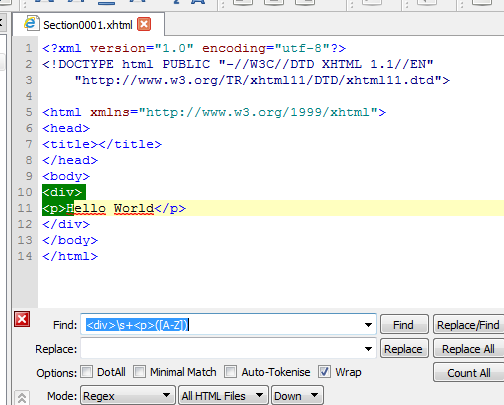Viewport: 504px width, 405px height.
Task: Expand the Find history dropdown arrow
Action: click(368, 325)
